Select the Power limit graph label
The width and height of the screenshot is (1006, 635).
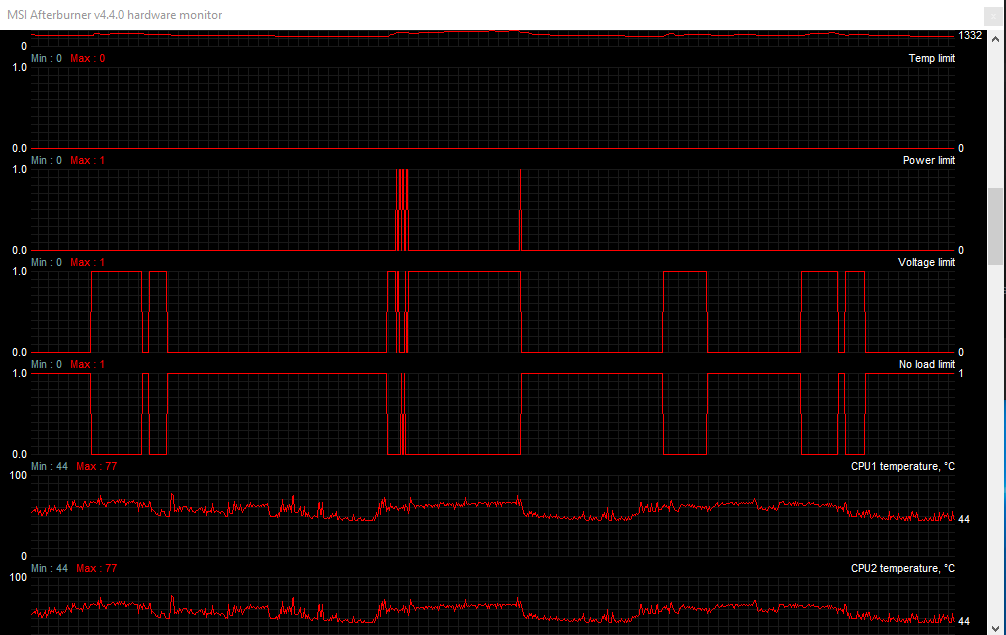[928, 160]
